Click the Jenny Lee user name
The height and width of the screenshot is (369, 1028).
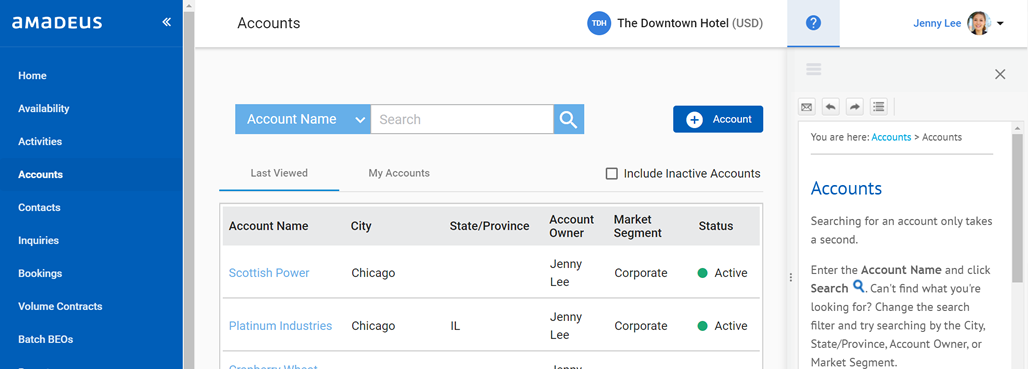click(937, 24)
